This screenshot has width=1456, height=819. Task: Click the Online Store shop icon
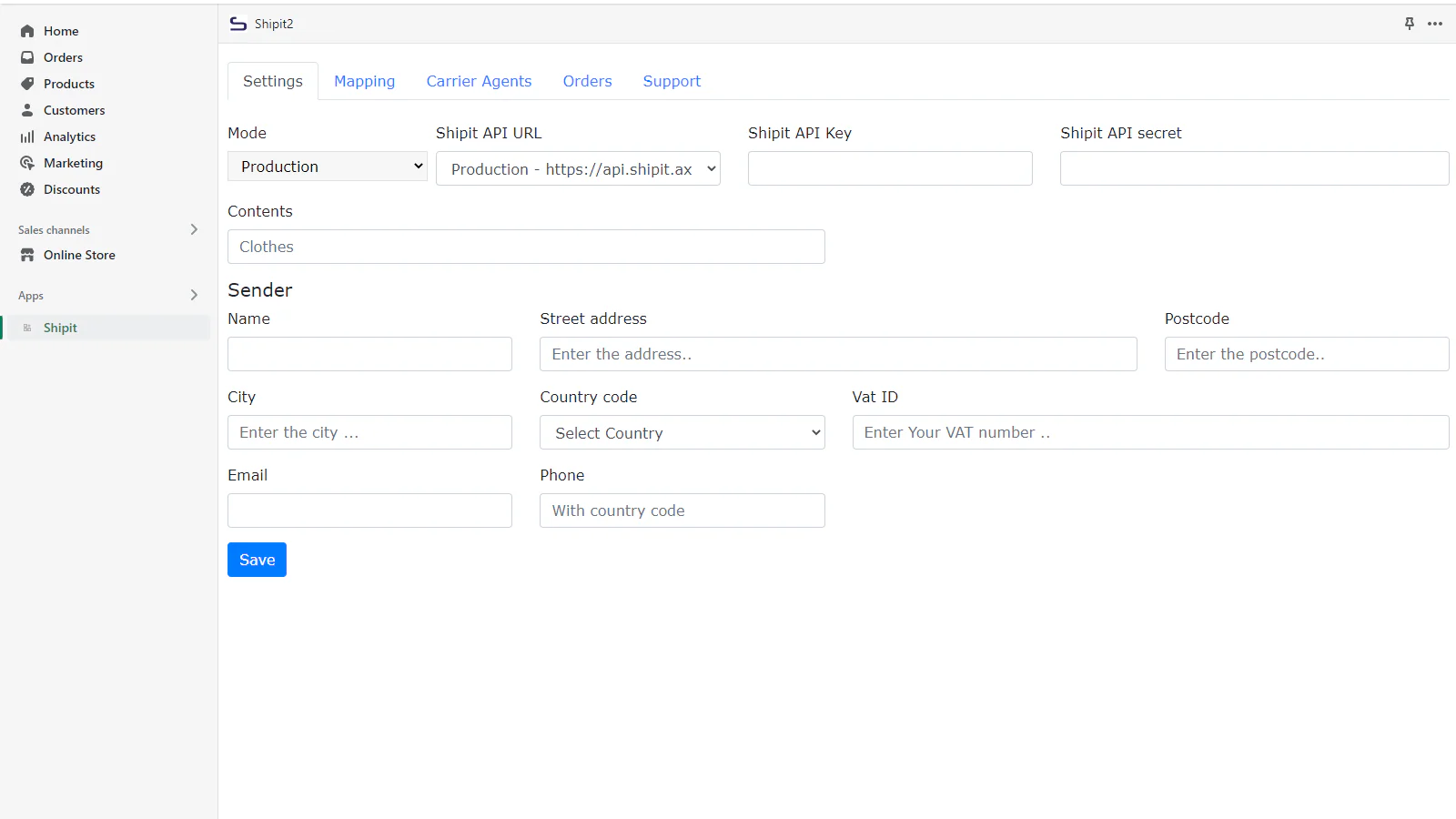[27, 255]
